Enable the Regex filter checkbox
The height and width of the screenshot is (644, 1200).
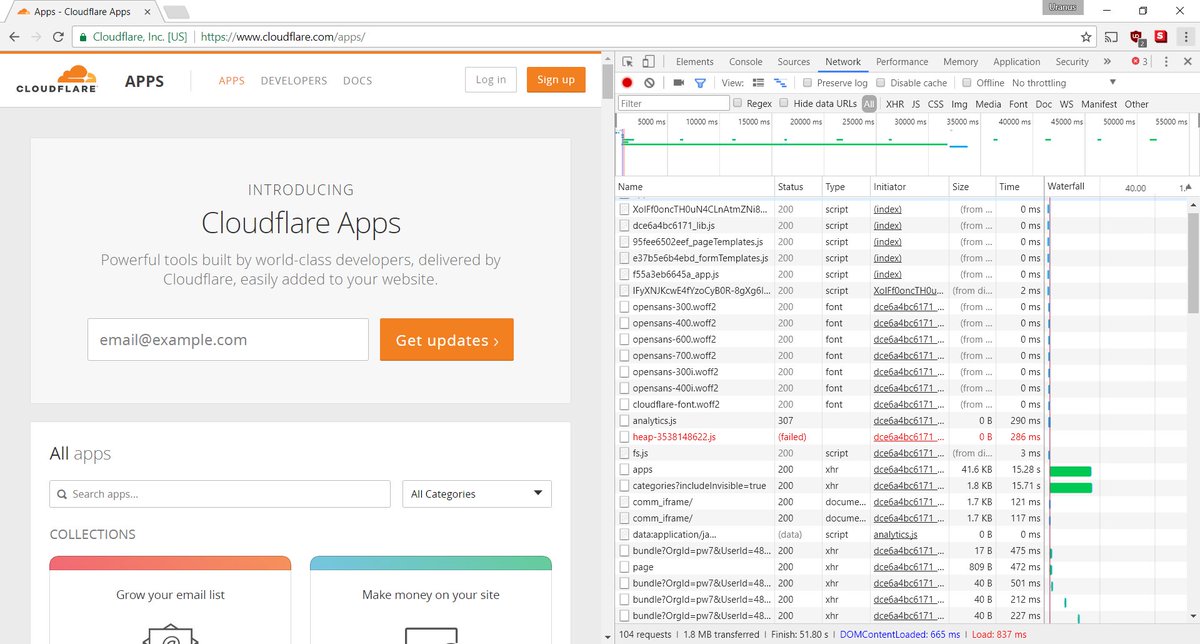pos(738,103)
